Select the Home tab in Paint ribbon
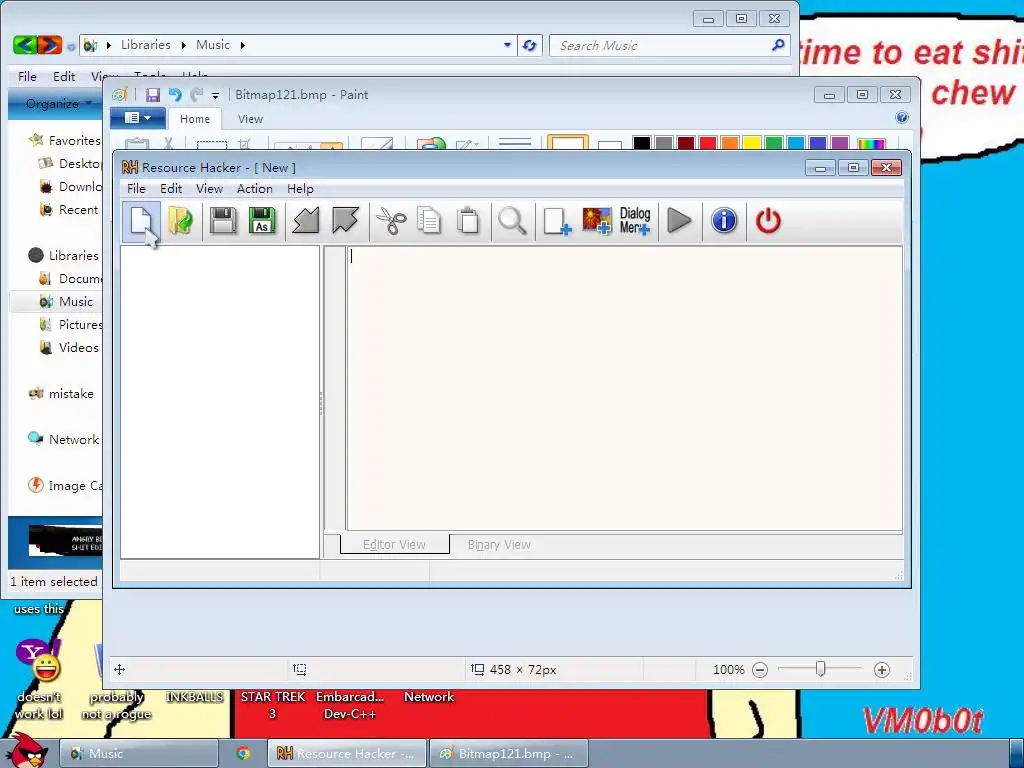Screen dimensions: 1024x768 pyautogui.click(x=195, y=119)
